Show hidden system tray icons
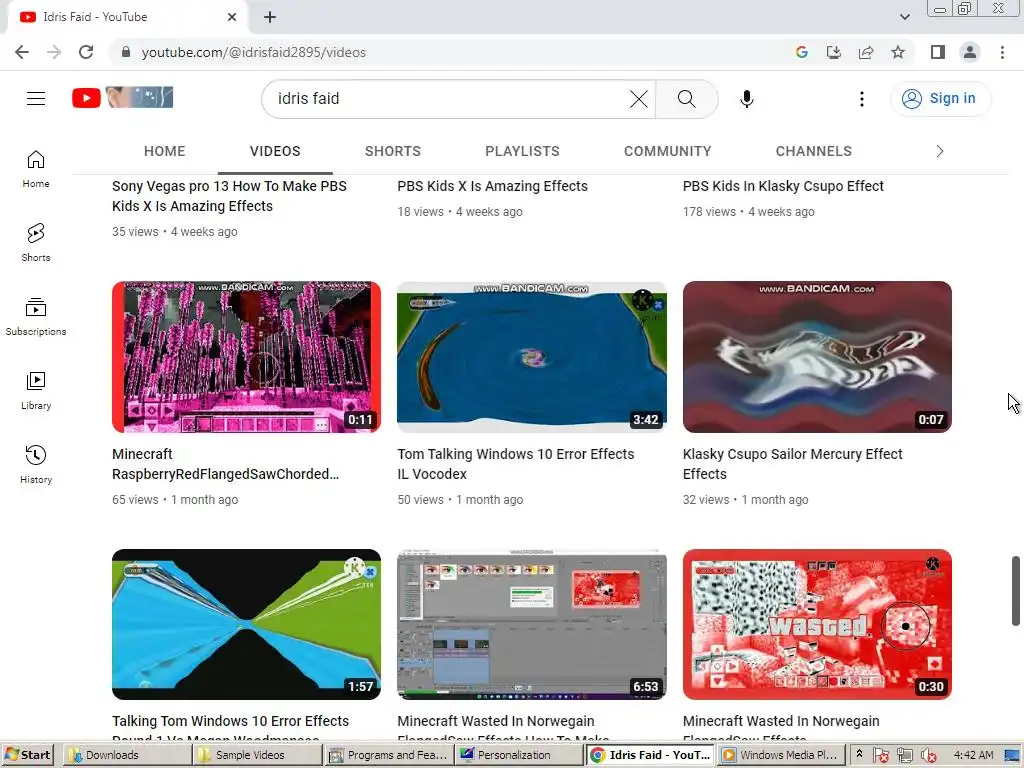Screen dimensions: 1024x768 tap(859, 754)
